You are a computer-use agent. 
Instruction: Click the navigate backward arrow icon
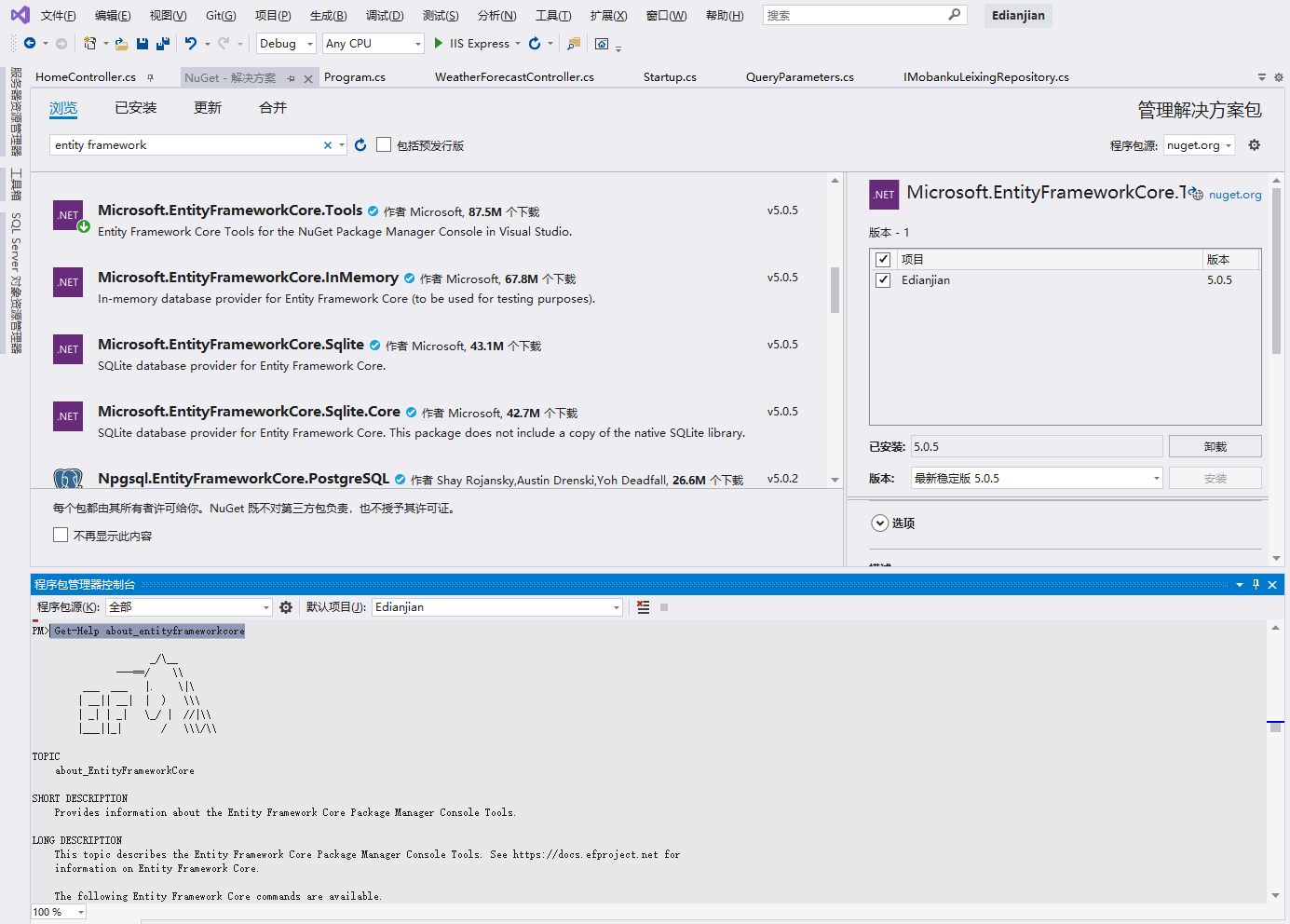pyautogui.click(x=30, y=44)
